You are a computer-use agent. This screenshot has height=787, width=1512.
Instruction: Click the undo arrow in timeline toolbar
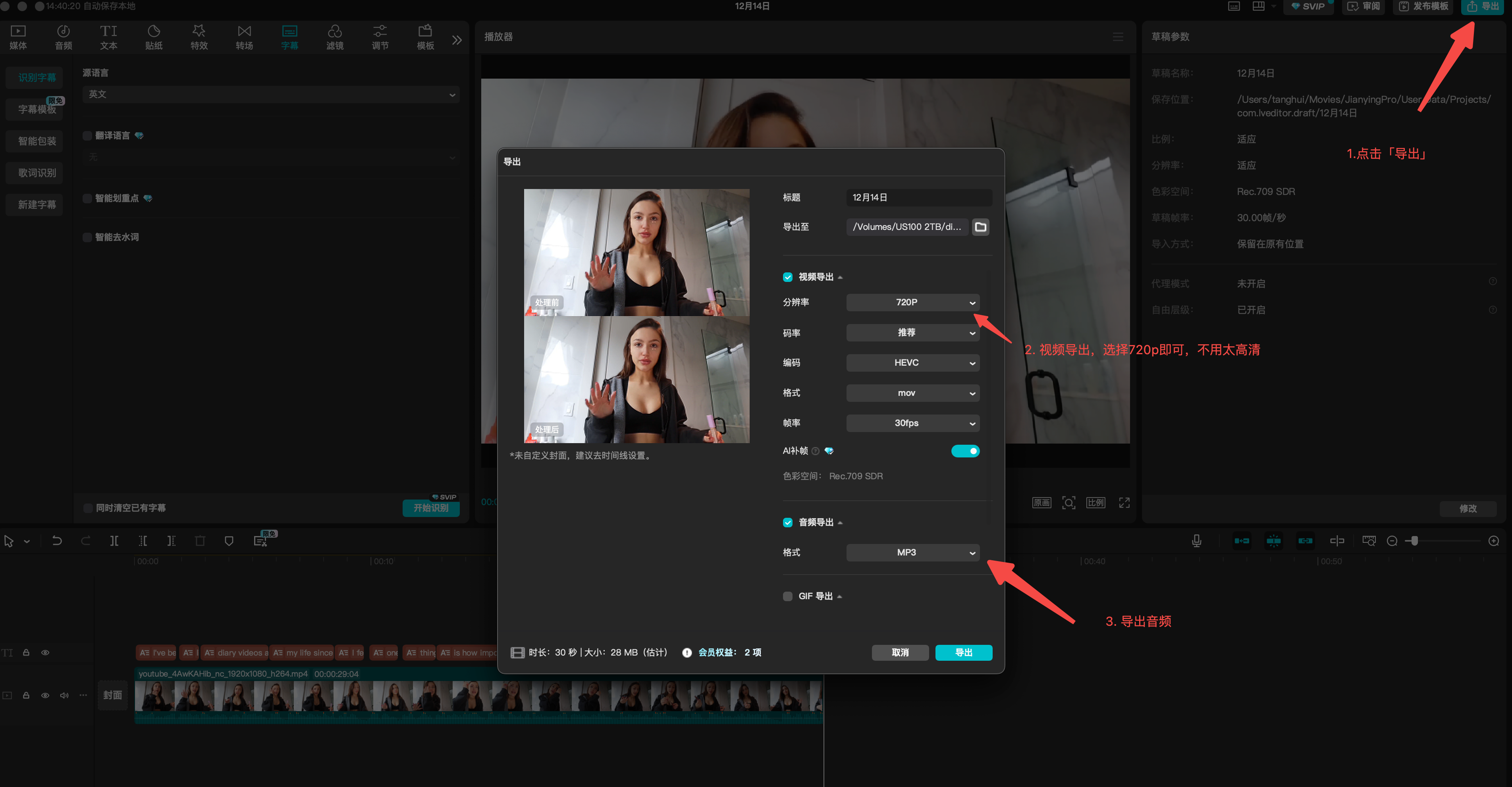click(56, 540)
